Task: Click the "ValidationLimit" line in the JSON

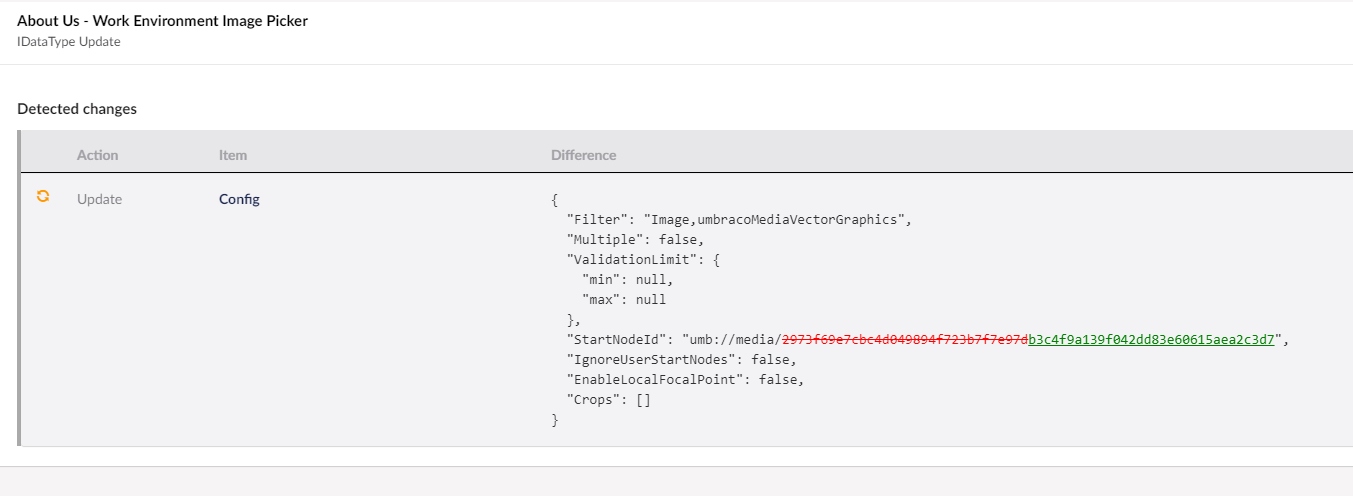Action: click(x=643, y=260)
